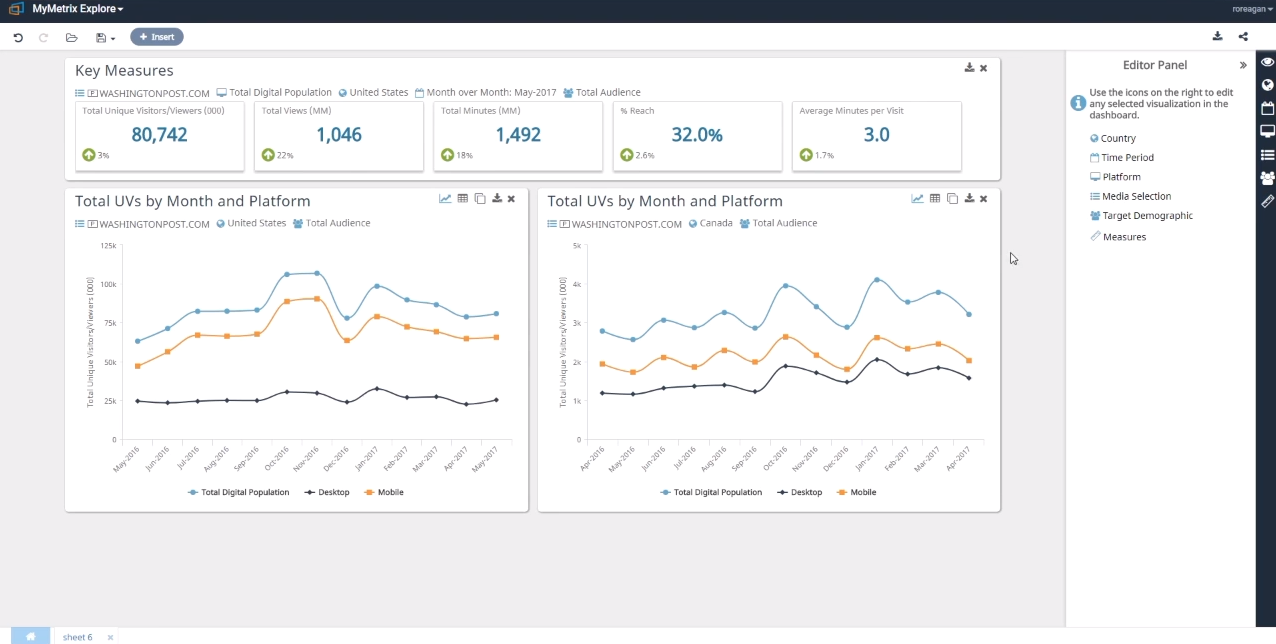Select the Measures pencil icon

pyautogui.click(x=1095, y=236)
